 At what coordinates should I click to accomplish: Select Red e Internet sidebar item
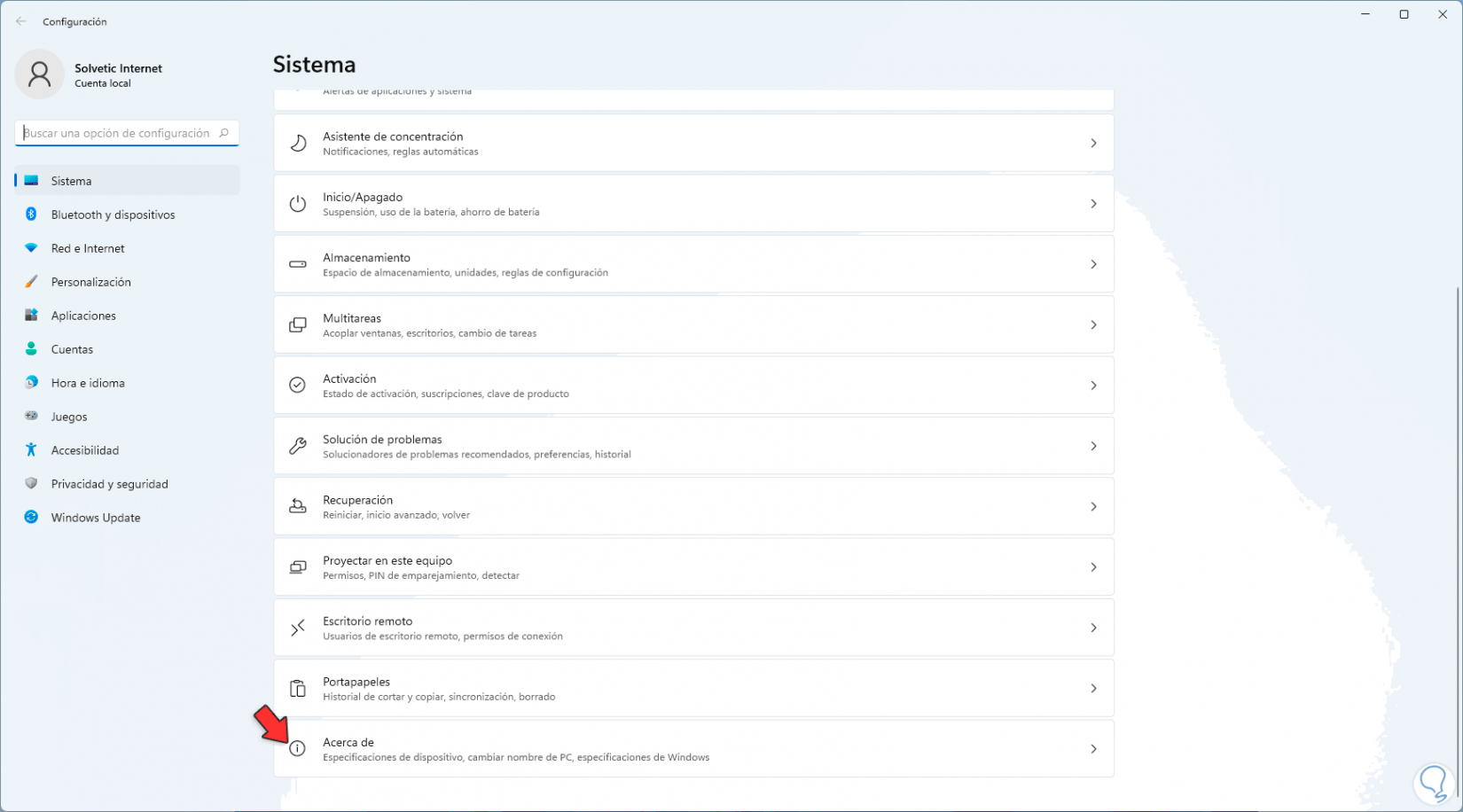[x=88, y=248]
